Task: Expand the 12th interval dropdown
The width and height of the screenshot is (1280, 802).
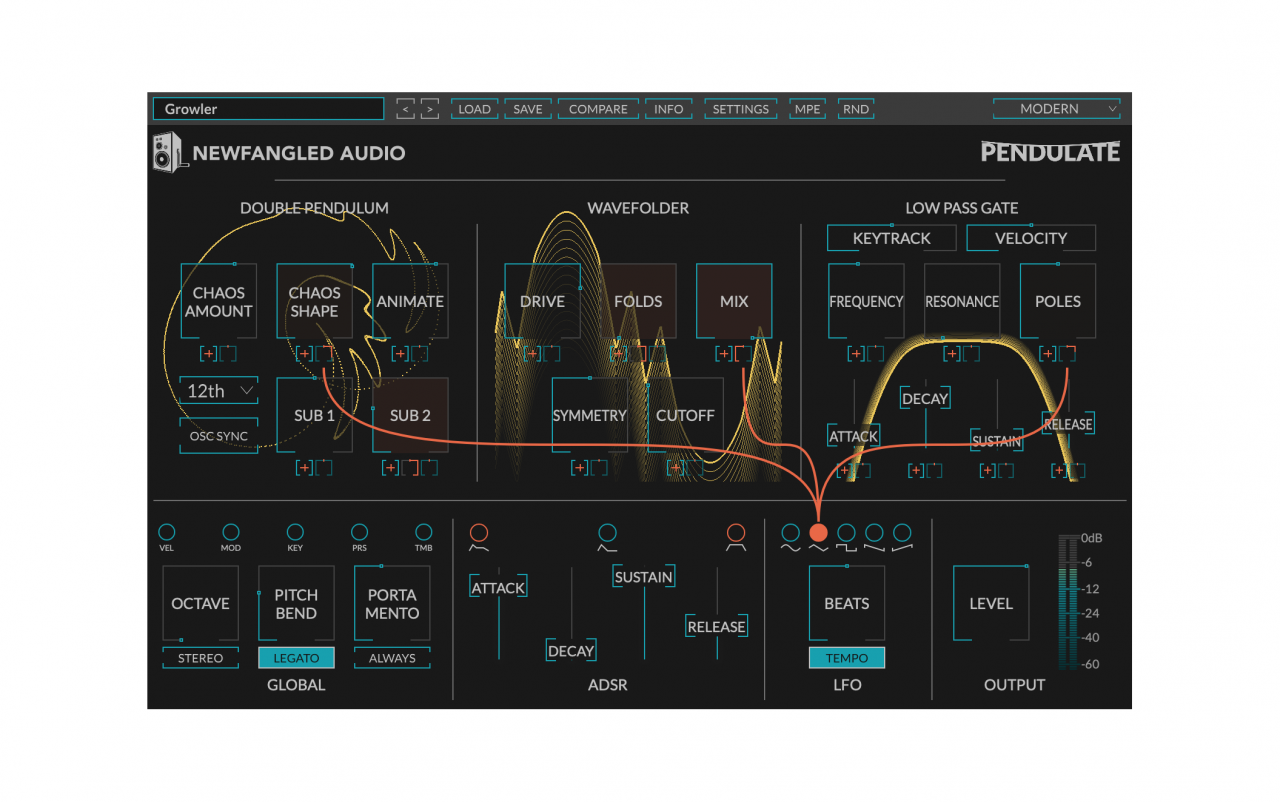Action: (x=218, y=391)
